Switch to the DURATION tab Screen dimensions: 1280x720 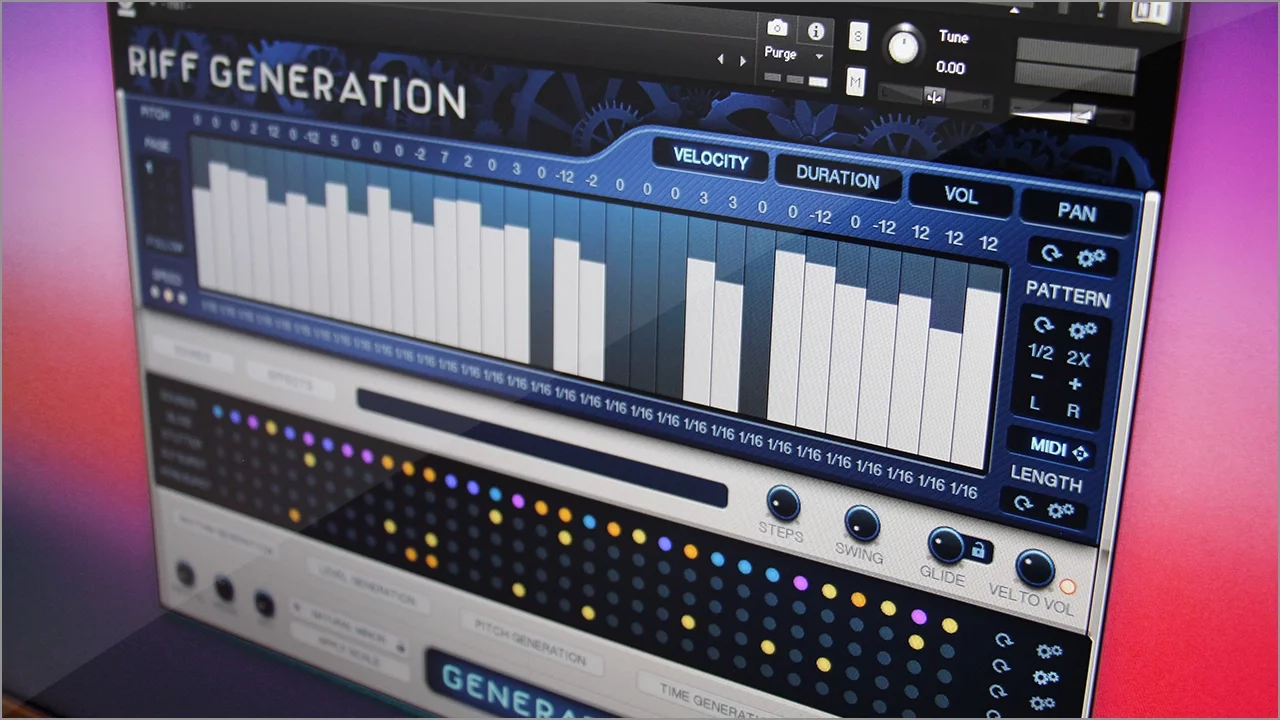(837, 178)
